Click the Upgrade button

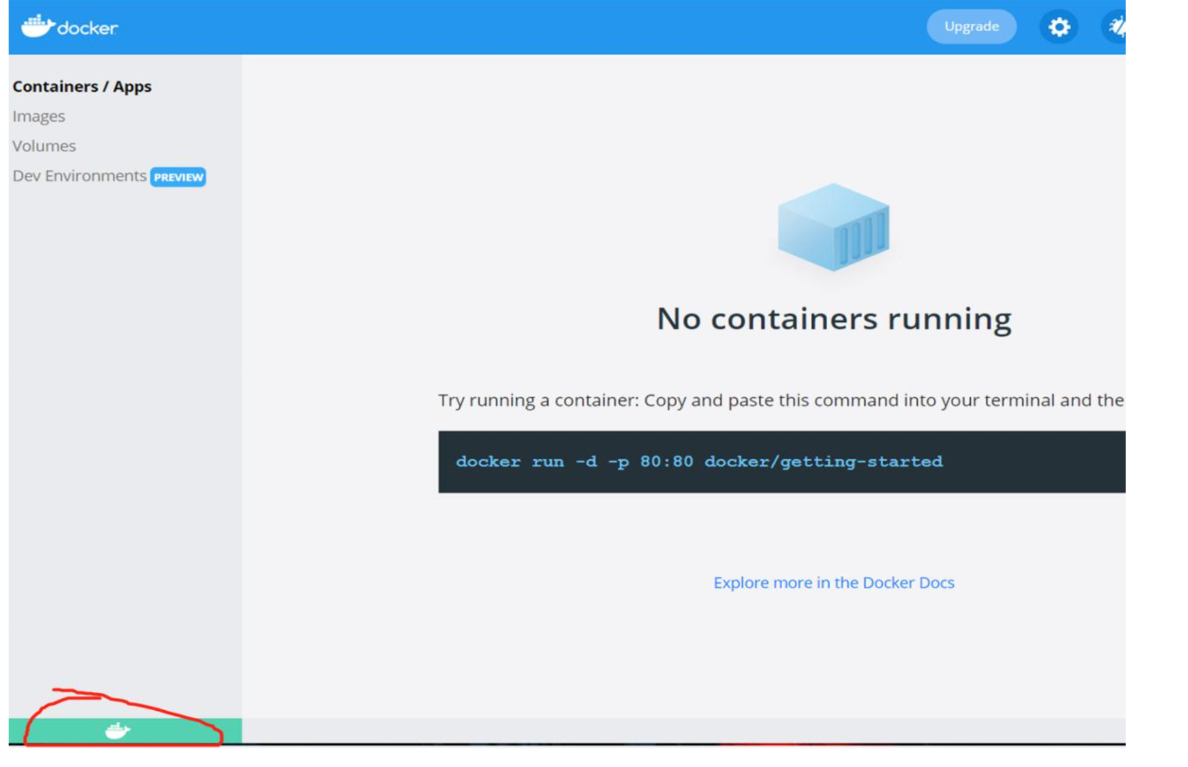coord(971,27)
